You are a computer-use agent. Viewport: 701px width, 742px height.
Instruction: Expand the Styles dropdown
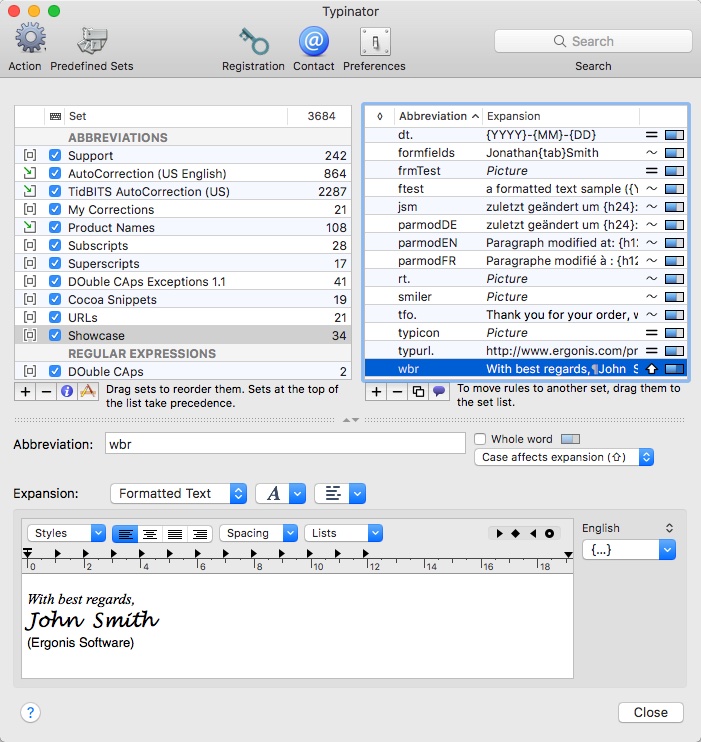(x=66, y=533)
